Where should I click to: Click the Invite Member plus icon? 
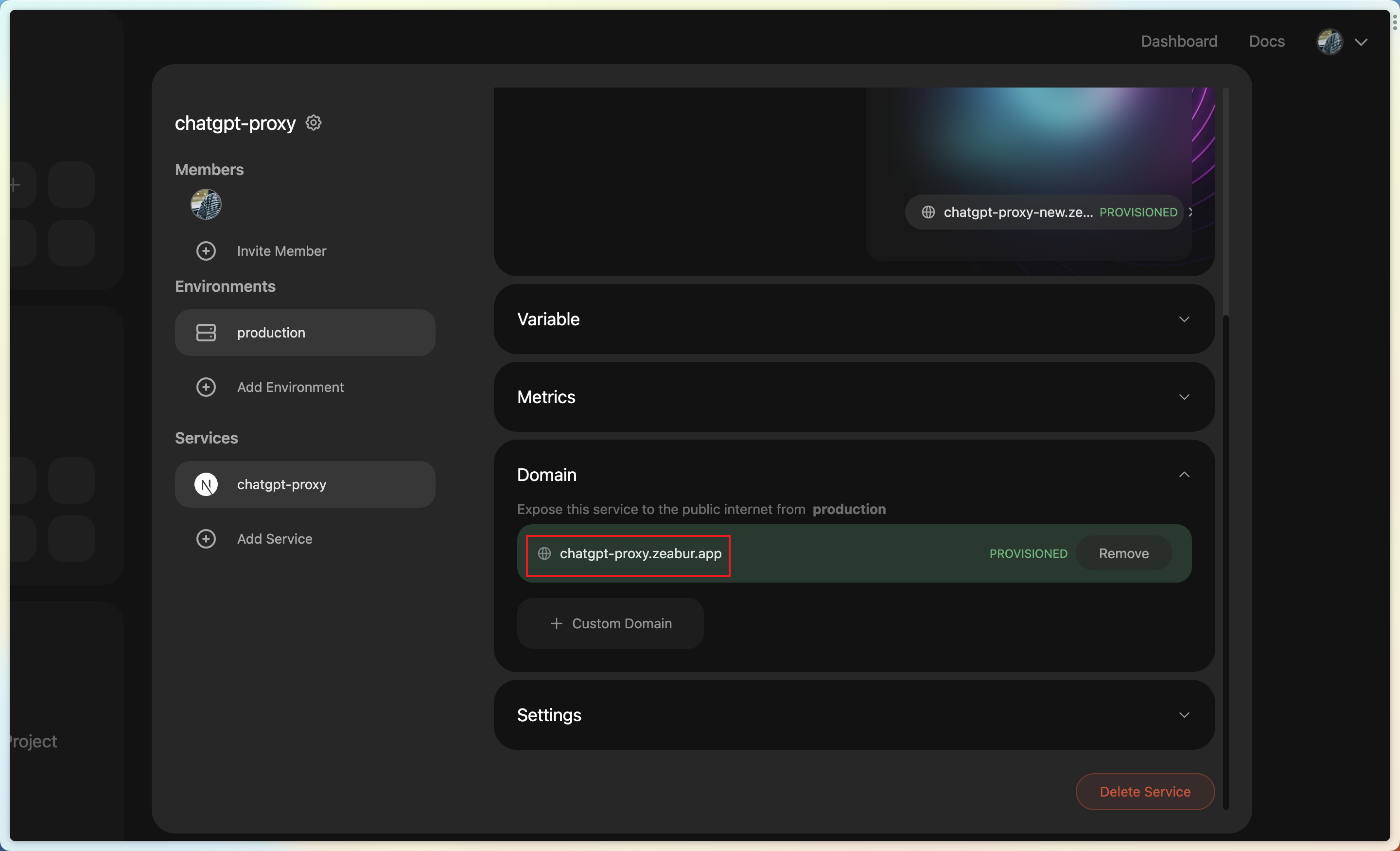pos(206,251)
